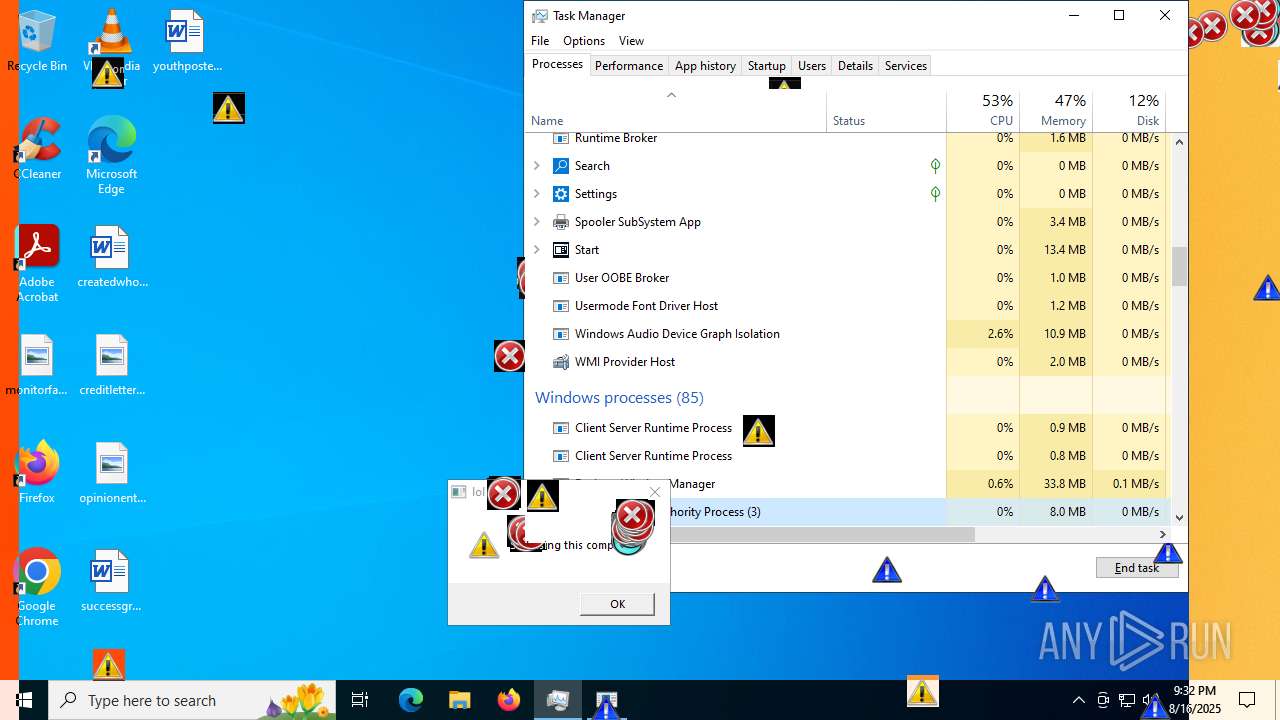Switch to the Details tab
The height and width of the screenshot is (720, 1280).
[x=855, y=66]
